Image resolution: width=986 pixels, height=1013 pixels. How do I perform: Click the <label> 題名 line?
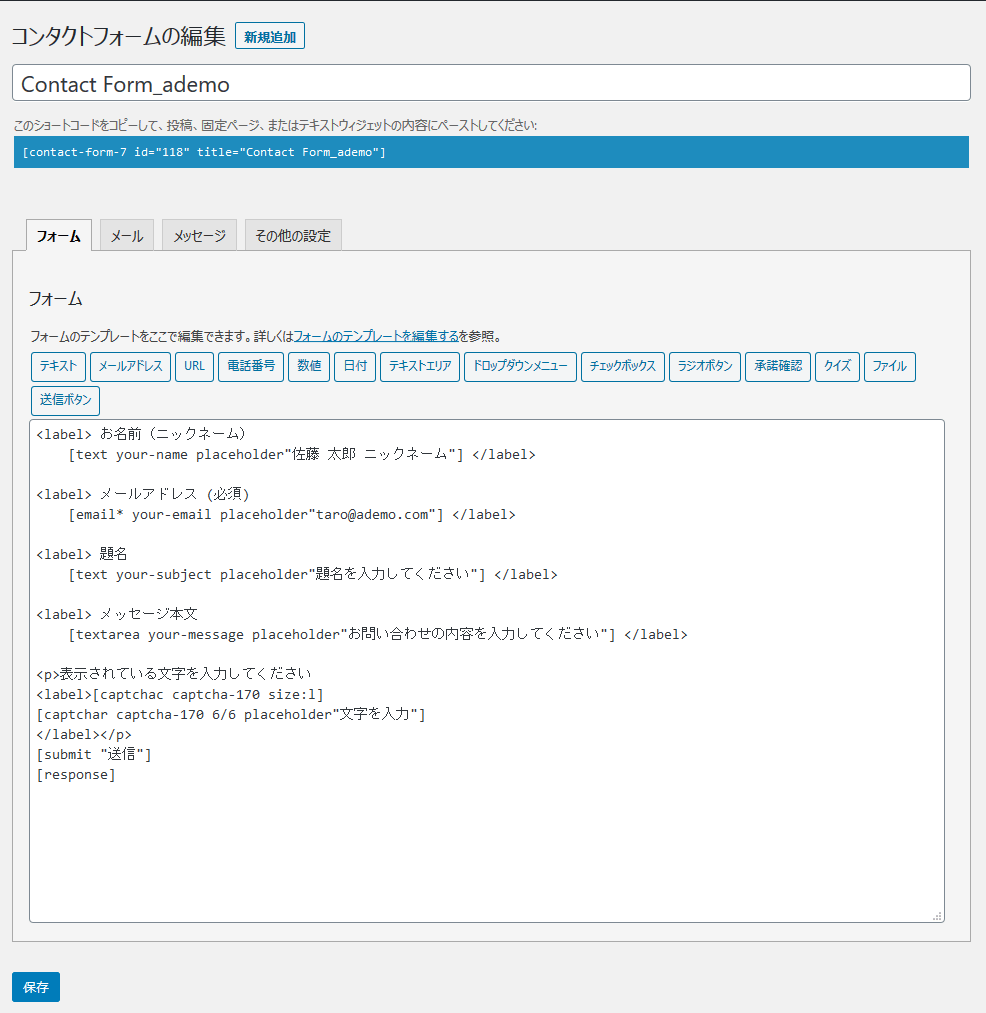(x=82, y=554)
